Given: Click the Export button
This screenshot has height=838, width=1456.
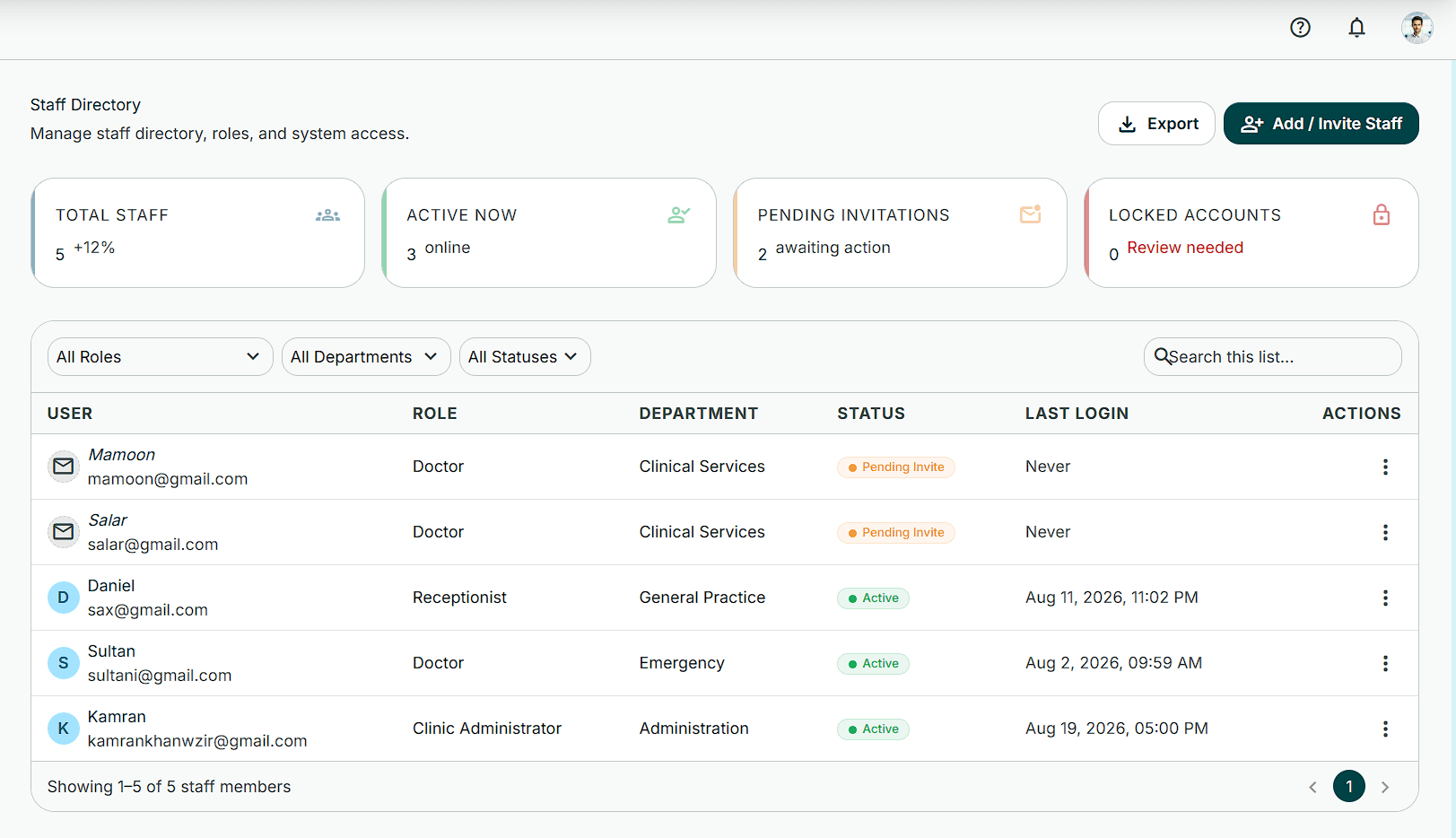Looking at the screenshot, I should click(x=1156, y=124).
